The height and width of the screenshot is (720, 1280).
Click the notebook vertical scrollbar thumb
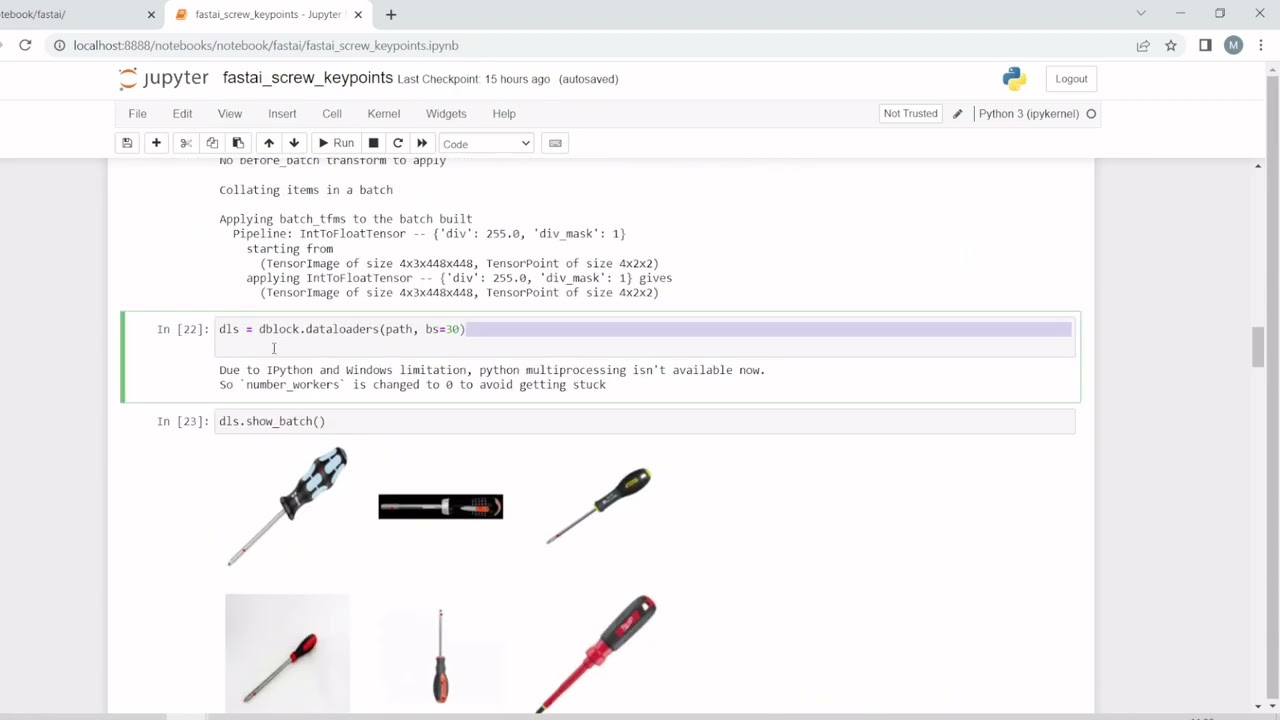click(1258, 346)
